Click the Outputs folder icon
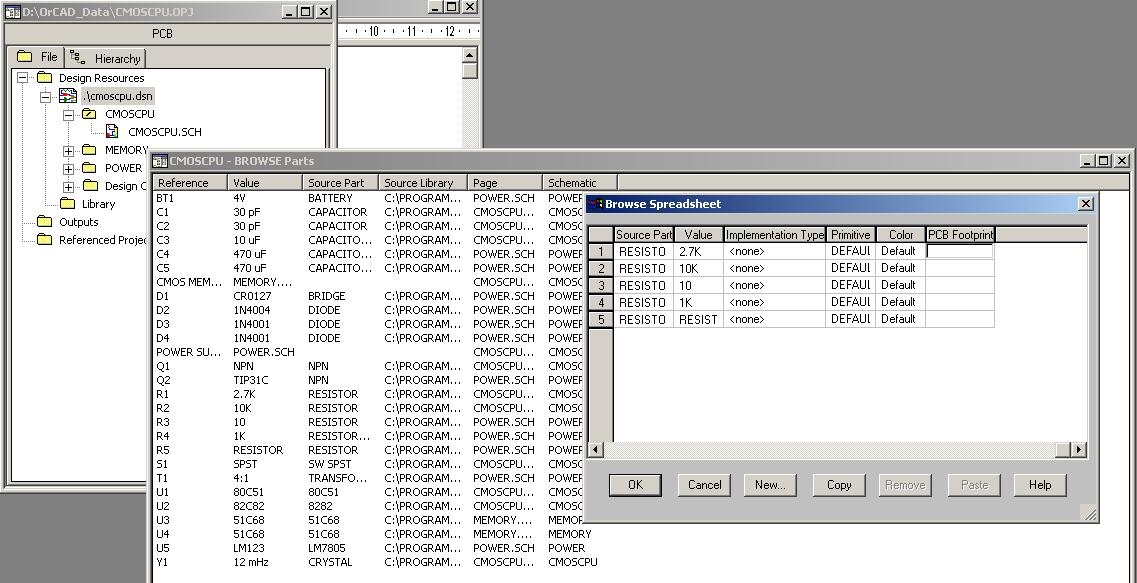1137x583 pixels. 45,222
